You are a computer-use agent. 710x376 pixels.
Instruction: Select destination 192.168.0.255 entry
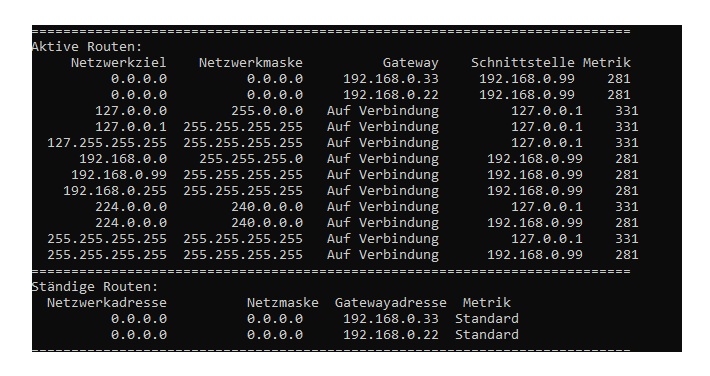[115, 191]
